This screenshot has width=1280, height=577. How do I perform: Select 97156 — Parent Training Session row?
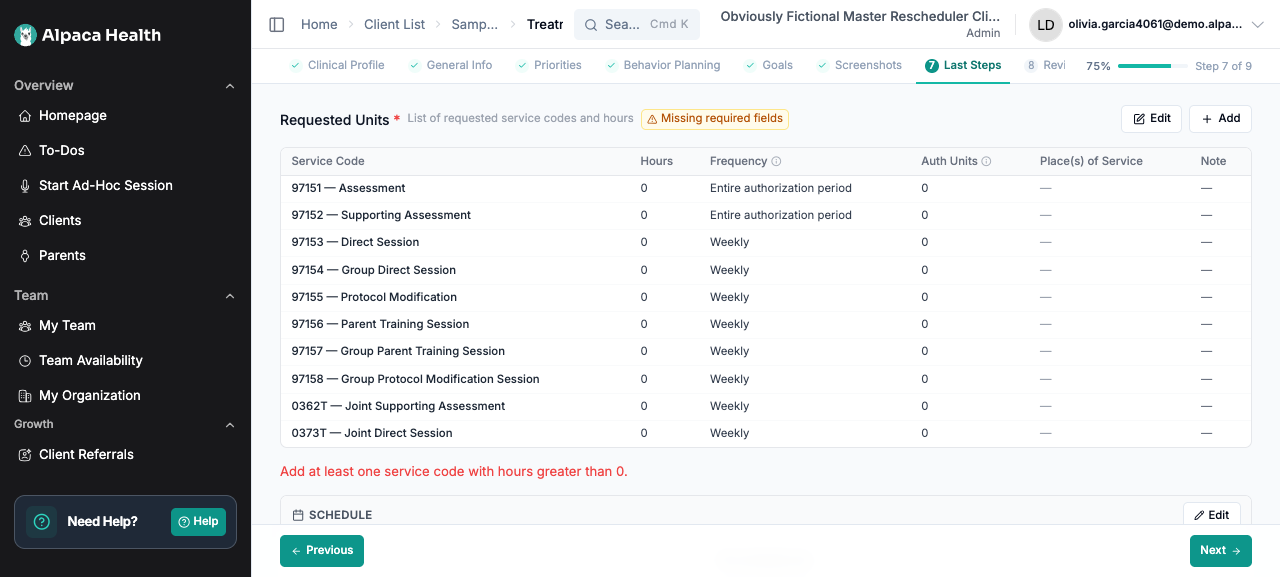pos(765,325)
